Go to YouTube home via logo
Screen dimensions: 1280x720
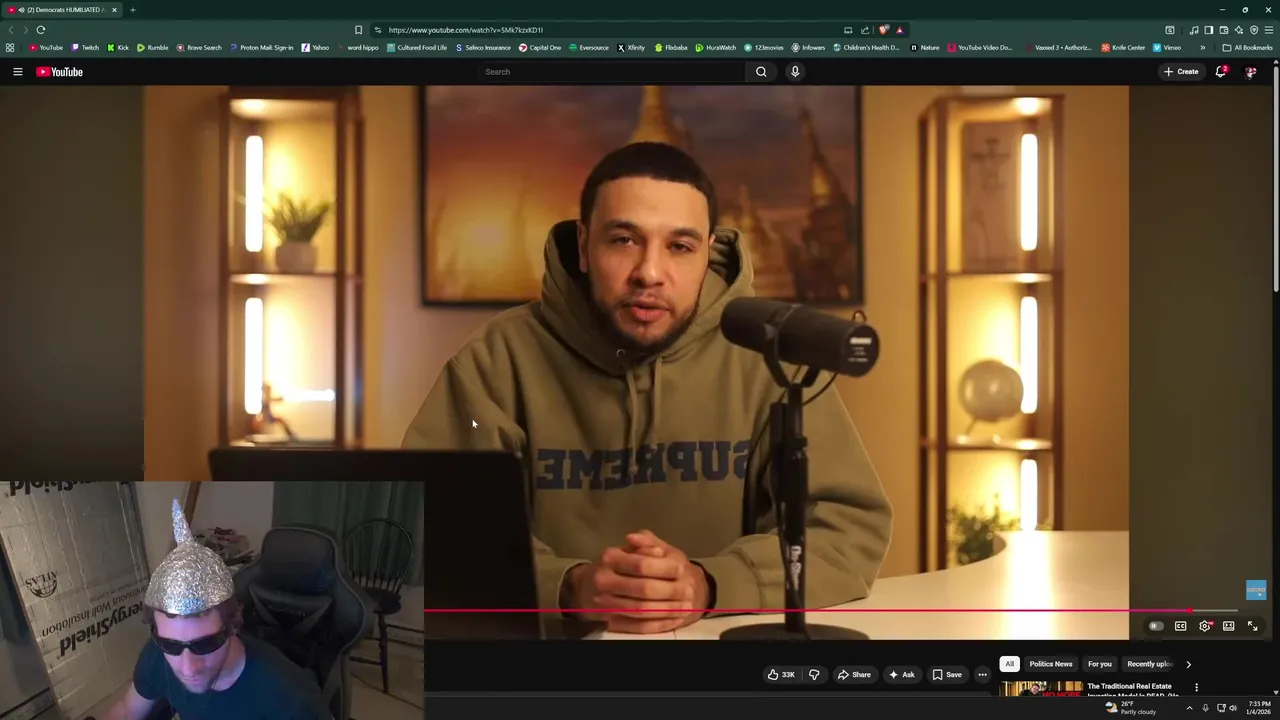[59, 72]
